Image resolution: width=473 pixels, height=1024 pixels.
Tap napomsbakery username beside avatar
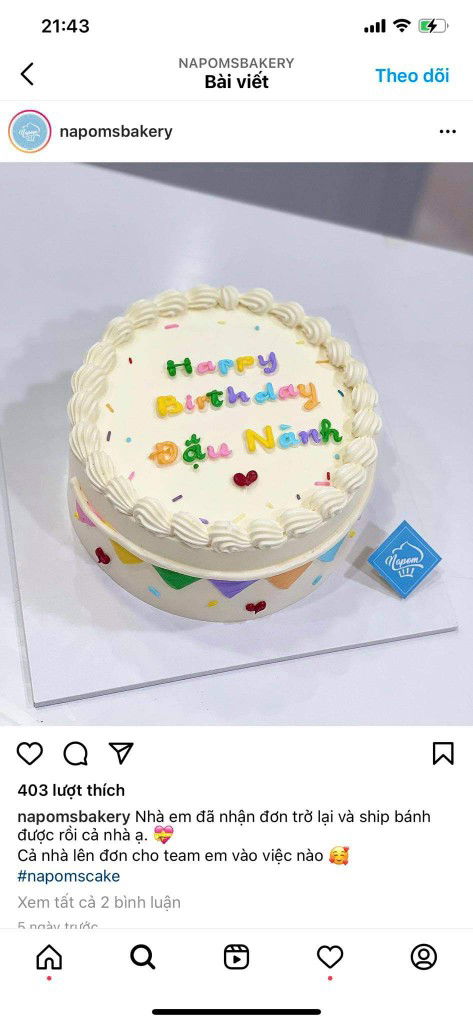(116, 131)
